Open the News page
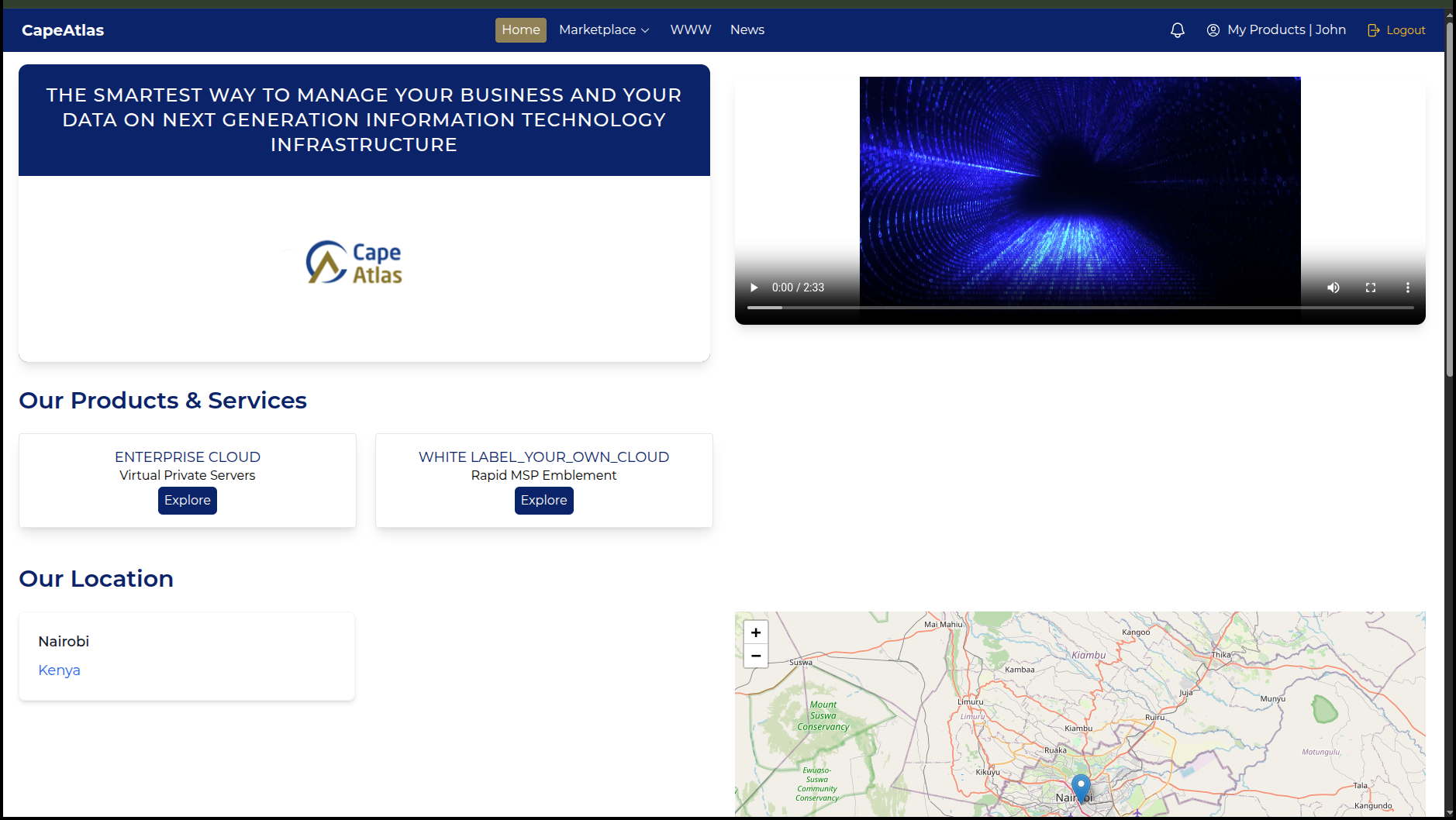1456x820 pixels. click(747, 30)
